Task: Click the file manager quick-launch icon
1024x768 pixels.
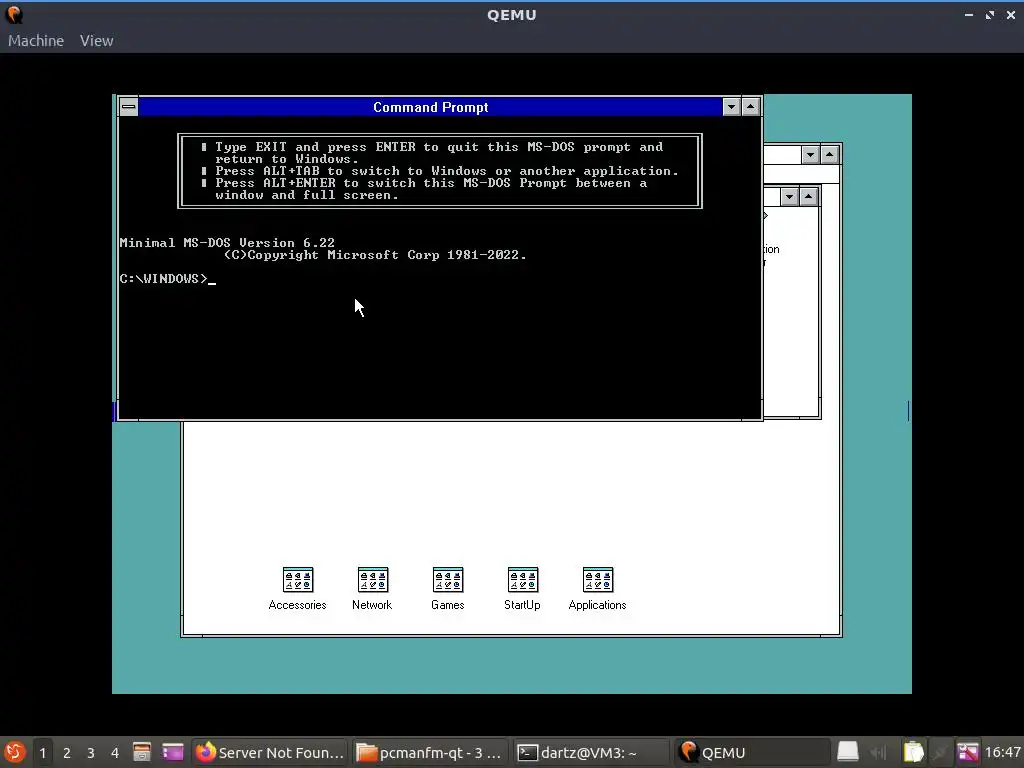Action: click(x=142, y=752)
